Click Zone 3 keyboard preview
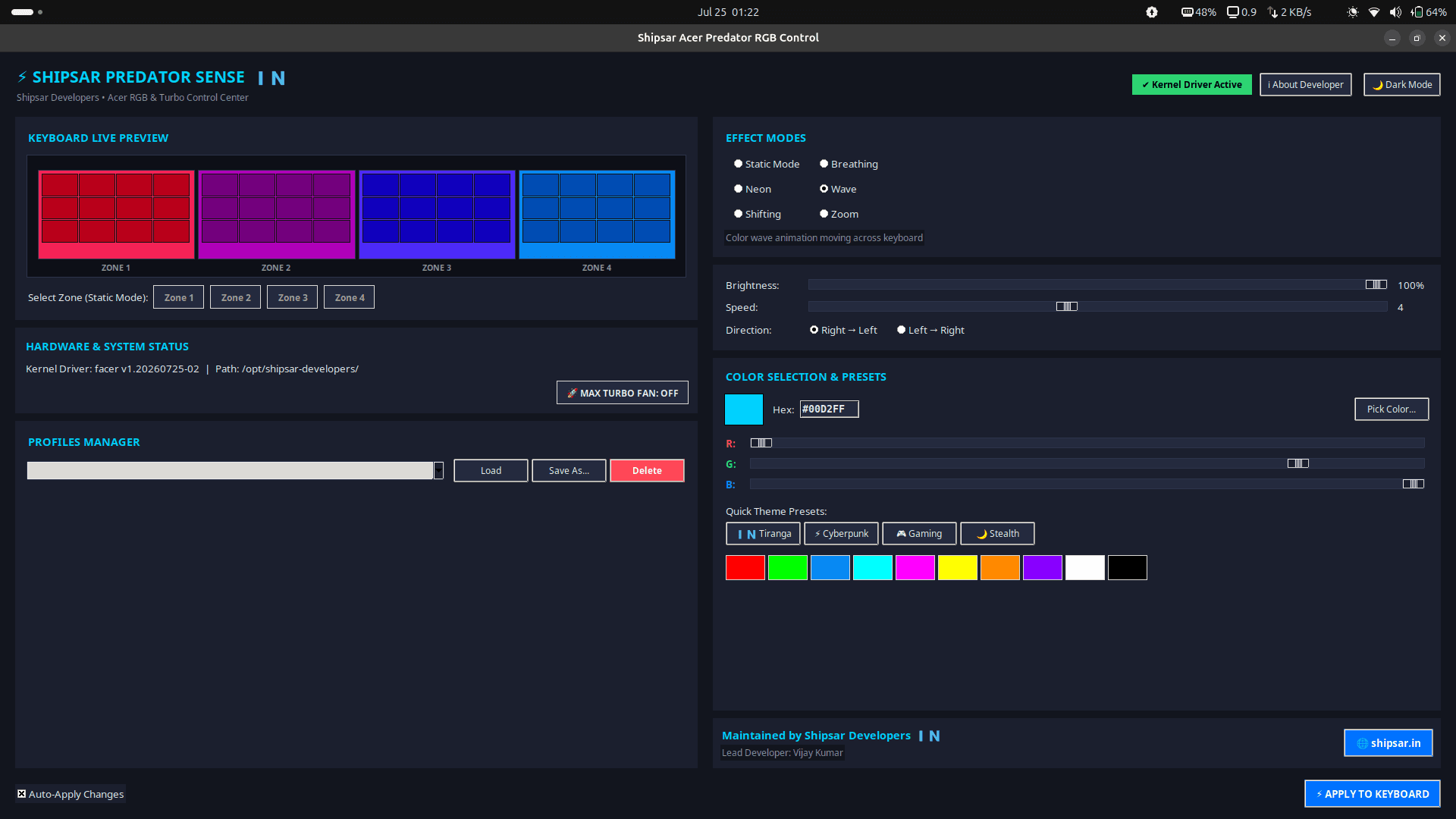This screenshot has height=819, width=1456. point(437,215)
